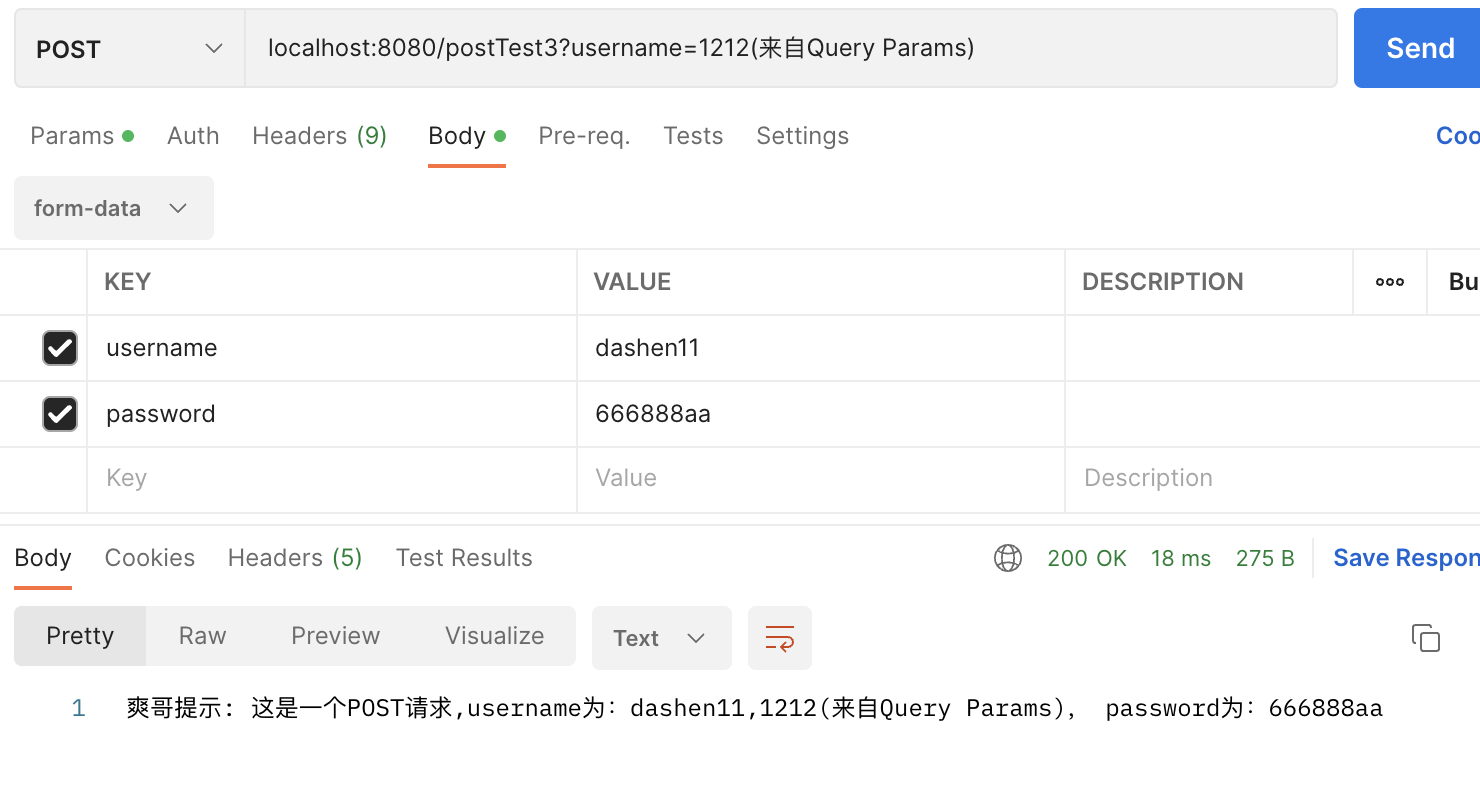1480x788 pixels.
Task: Uncheck the username row checkbox
Action: coord(60,348)
